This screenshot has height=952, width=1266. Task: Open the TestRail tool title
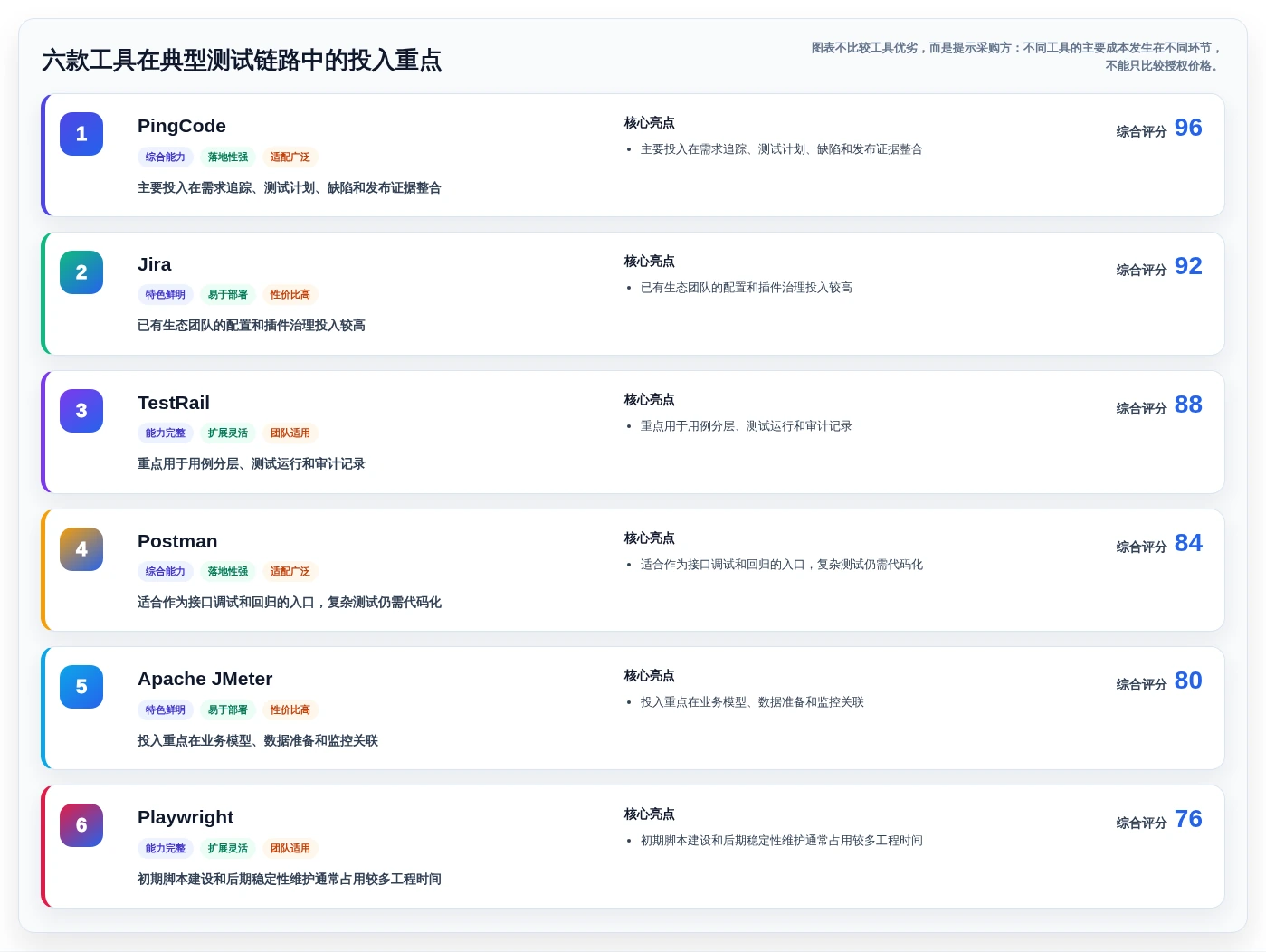pyautogui.click(x=174, y=403)
